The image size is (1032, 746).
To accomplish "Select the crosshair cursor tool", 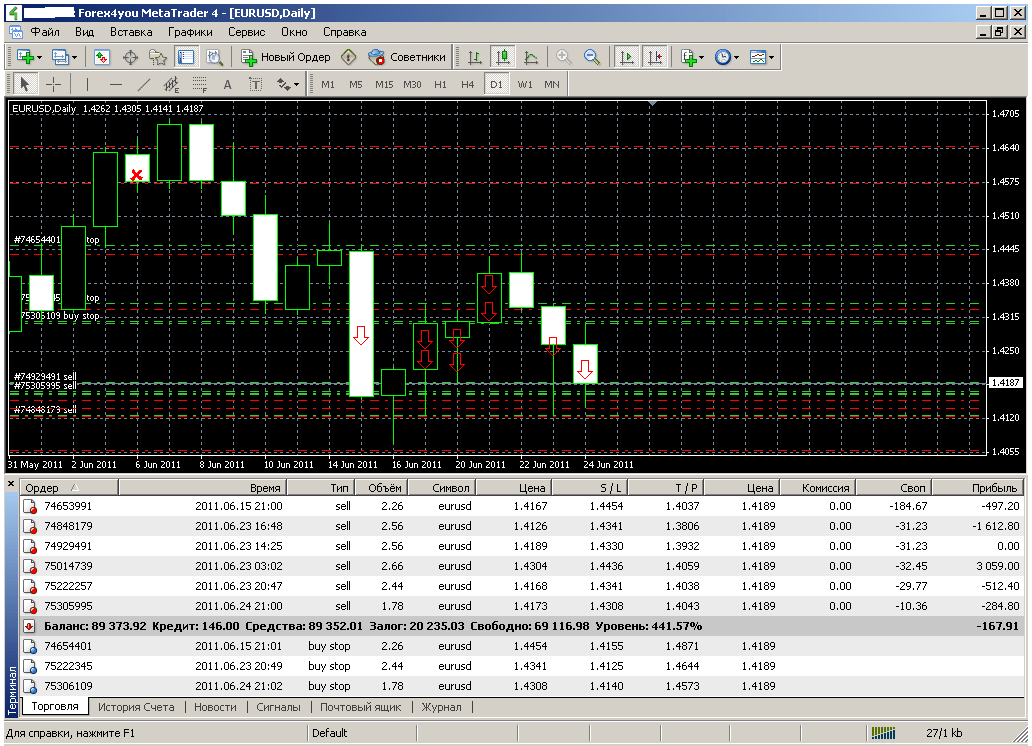I will (x=54, y=84).
